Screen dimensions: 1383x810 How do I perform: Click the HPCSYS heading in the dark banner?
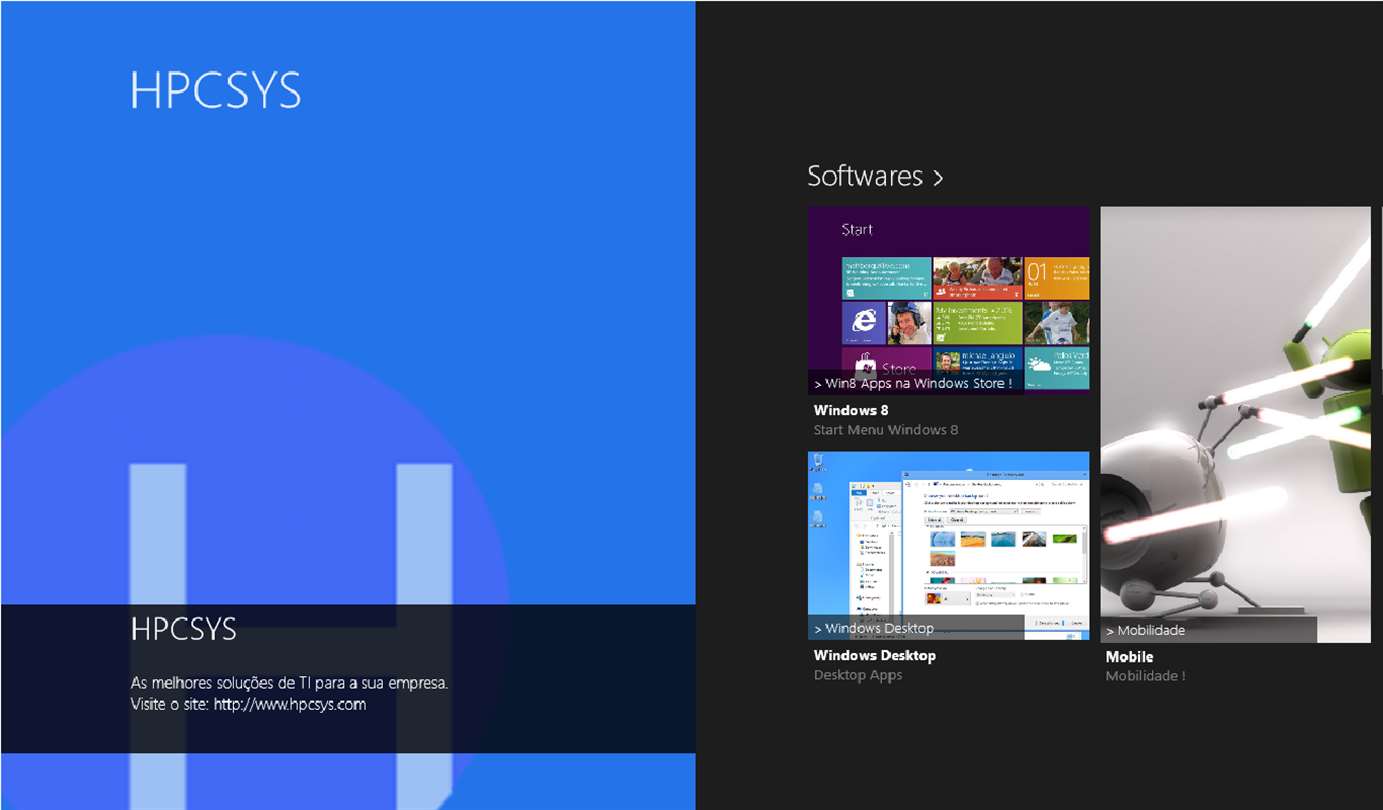point(184,629)
